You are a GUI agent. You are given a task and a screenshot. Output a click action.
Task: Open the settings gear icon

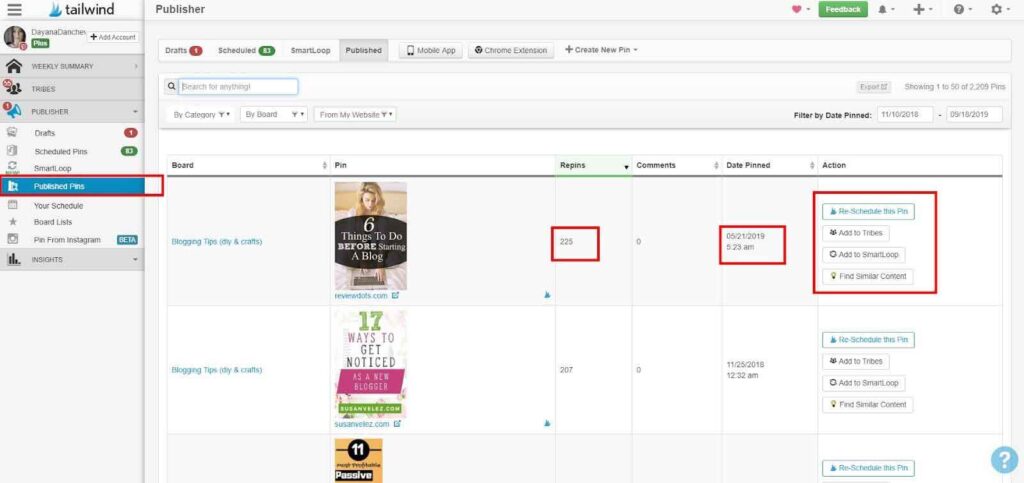997,10
